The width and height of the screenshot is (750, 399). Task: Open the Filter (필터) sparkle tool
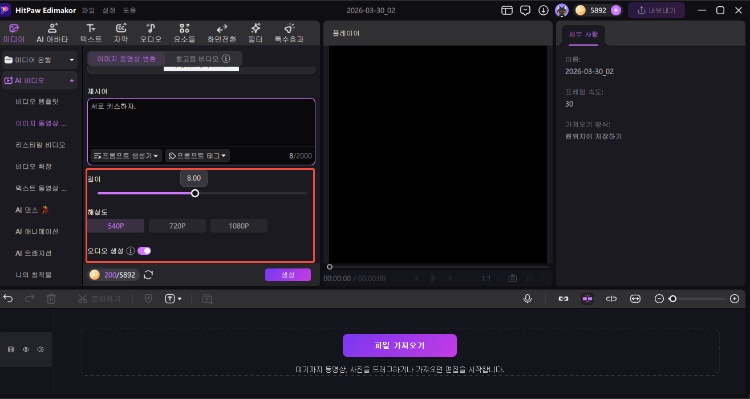pos(255,33)
